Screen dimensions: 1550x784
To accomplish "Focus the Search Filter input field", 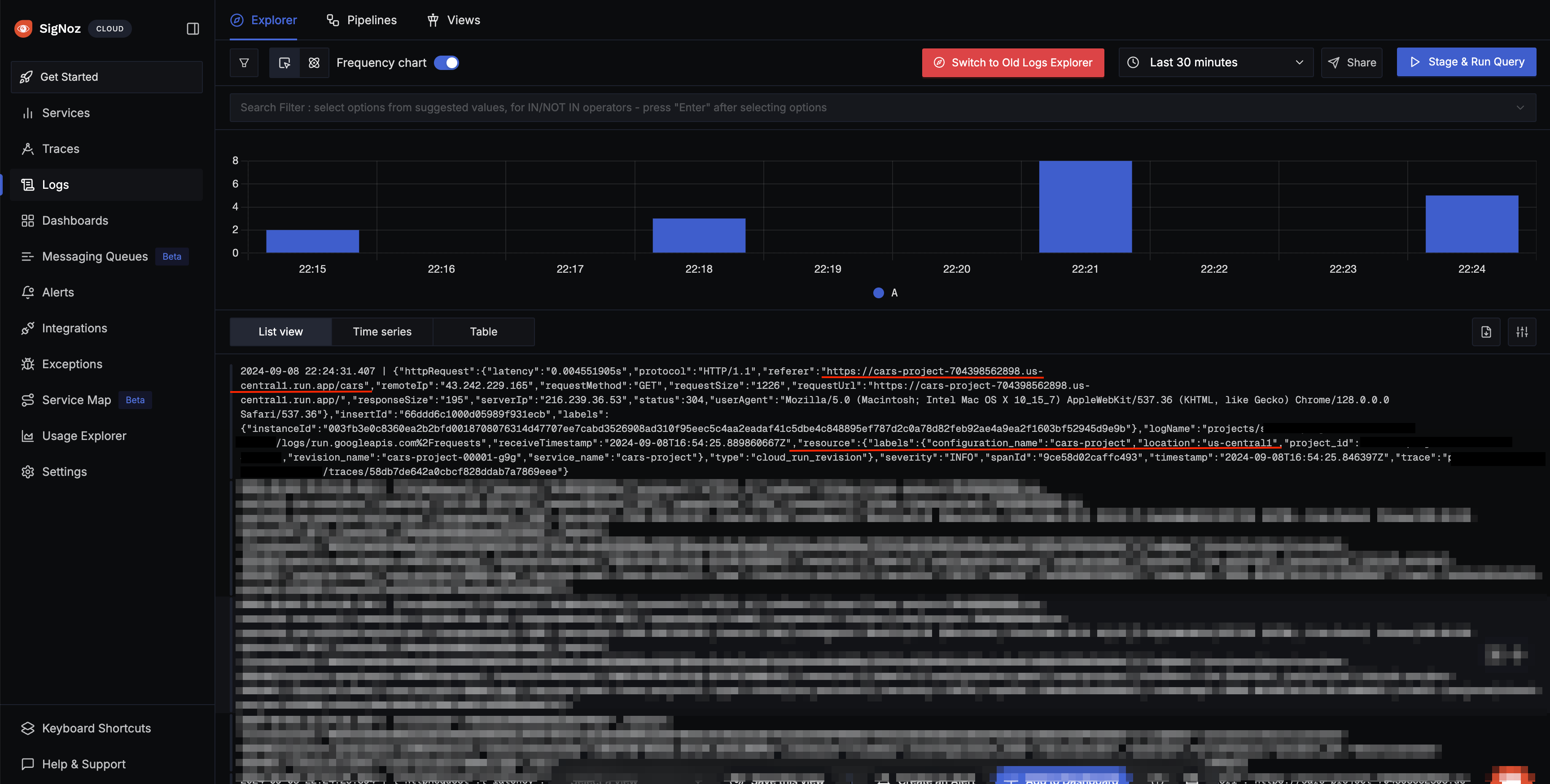I will [x=883, y=108].
